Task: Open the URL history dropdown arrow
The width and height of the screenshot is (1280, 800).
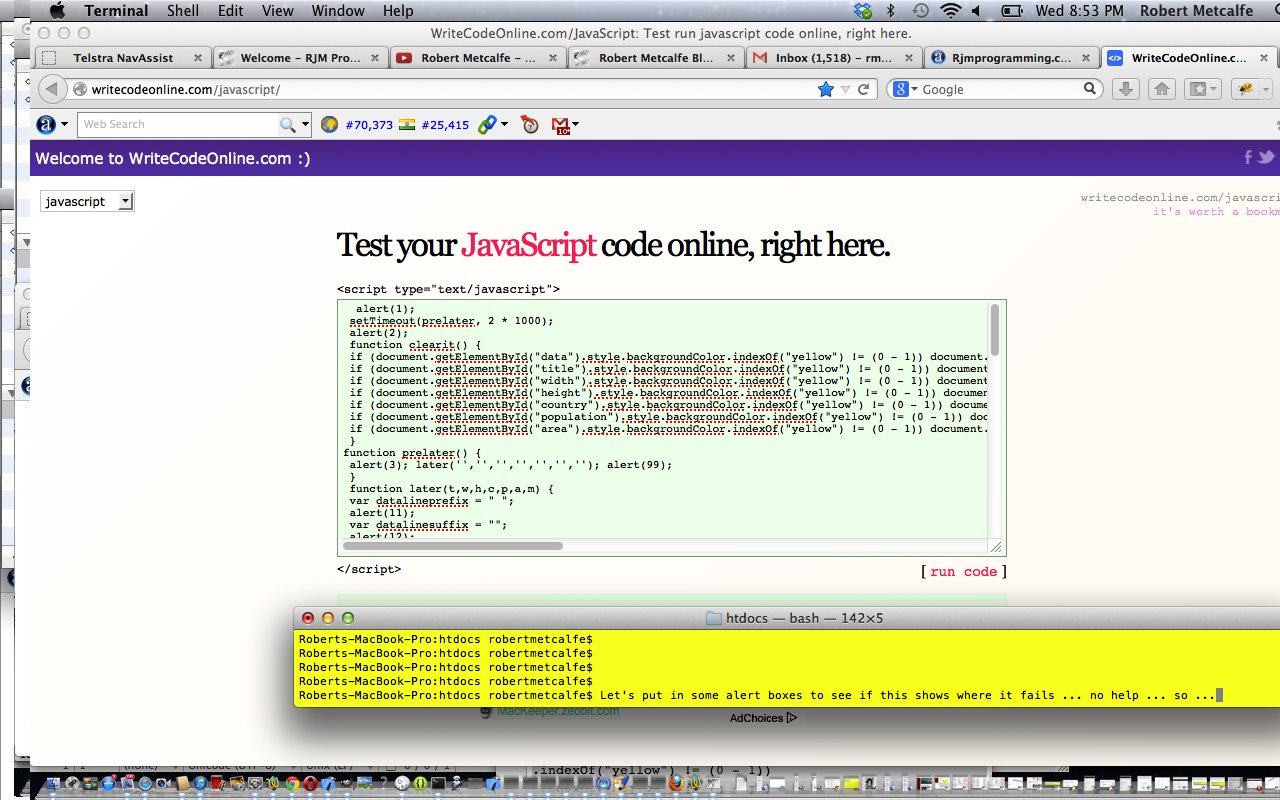Action: tap(846, 90)
